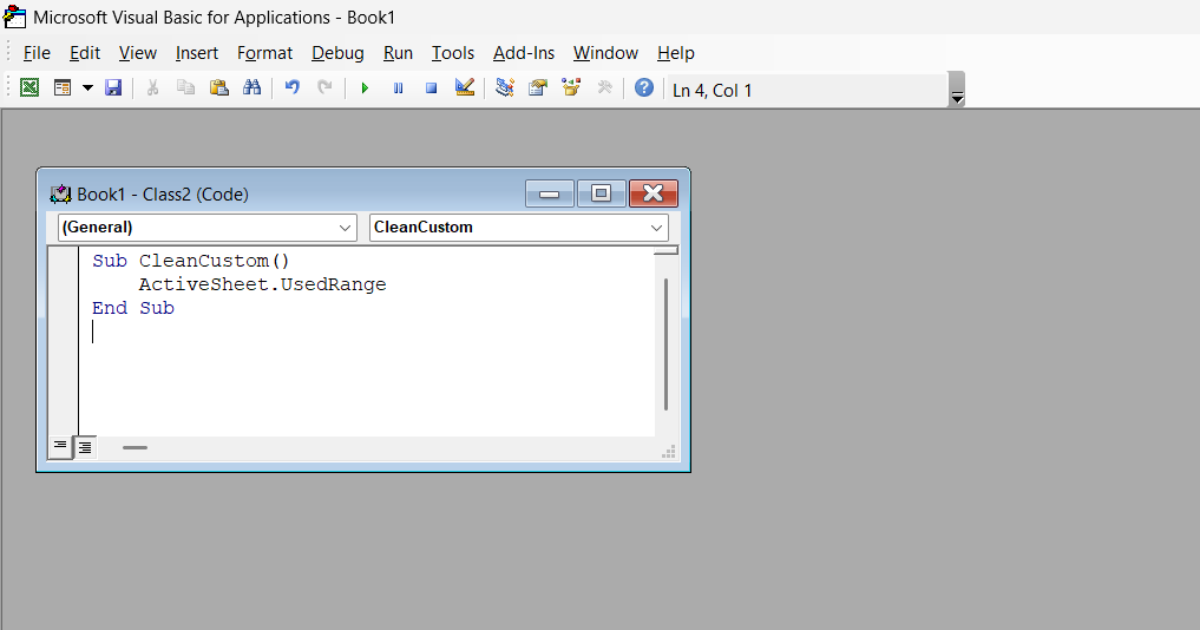
Task: Click the code window vertical scrollbar
Action: tap(666, 345)
